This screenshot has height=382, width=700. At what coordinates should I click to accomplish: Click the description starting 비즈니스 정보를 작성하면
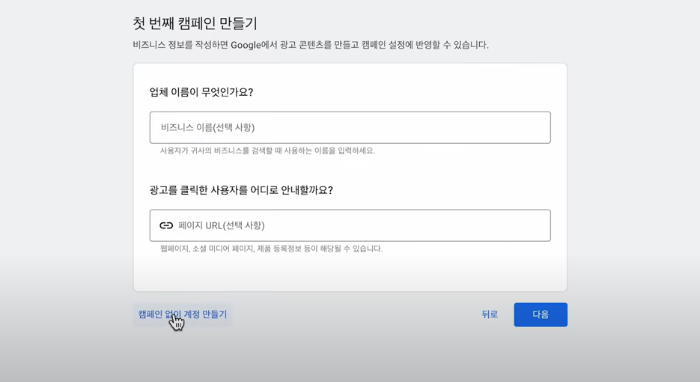tap(311, 45)
